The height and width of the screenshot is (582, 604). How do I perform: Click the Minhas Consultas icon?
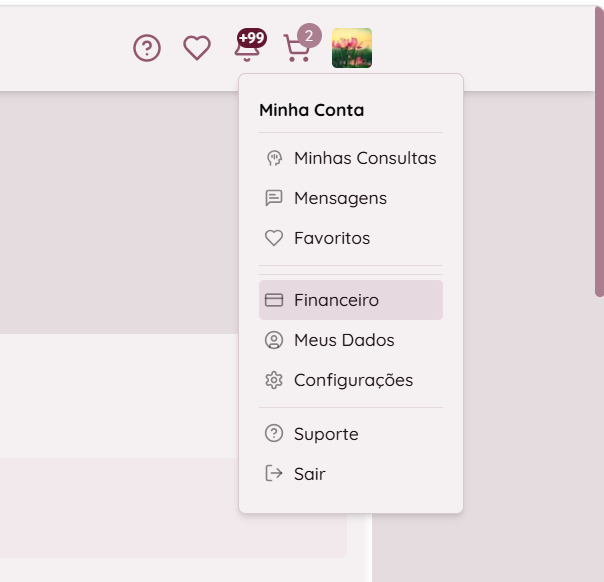274,158
